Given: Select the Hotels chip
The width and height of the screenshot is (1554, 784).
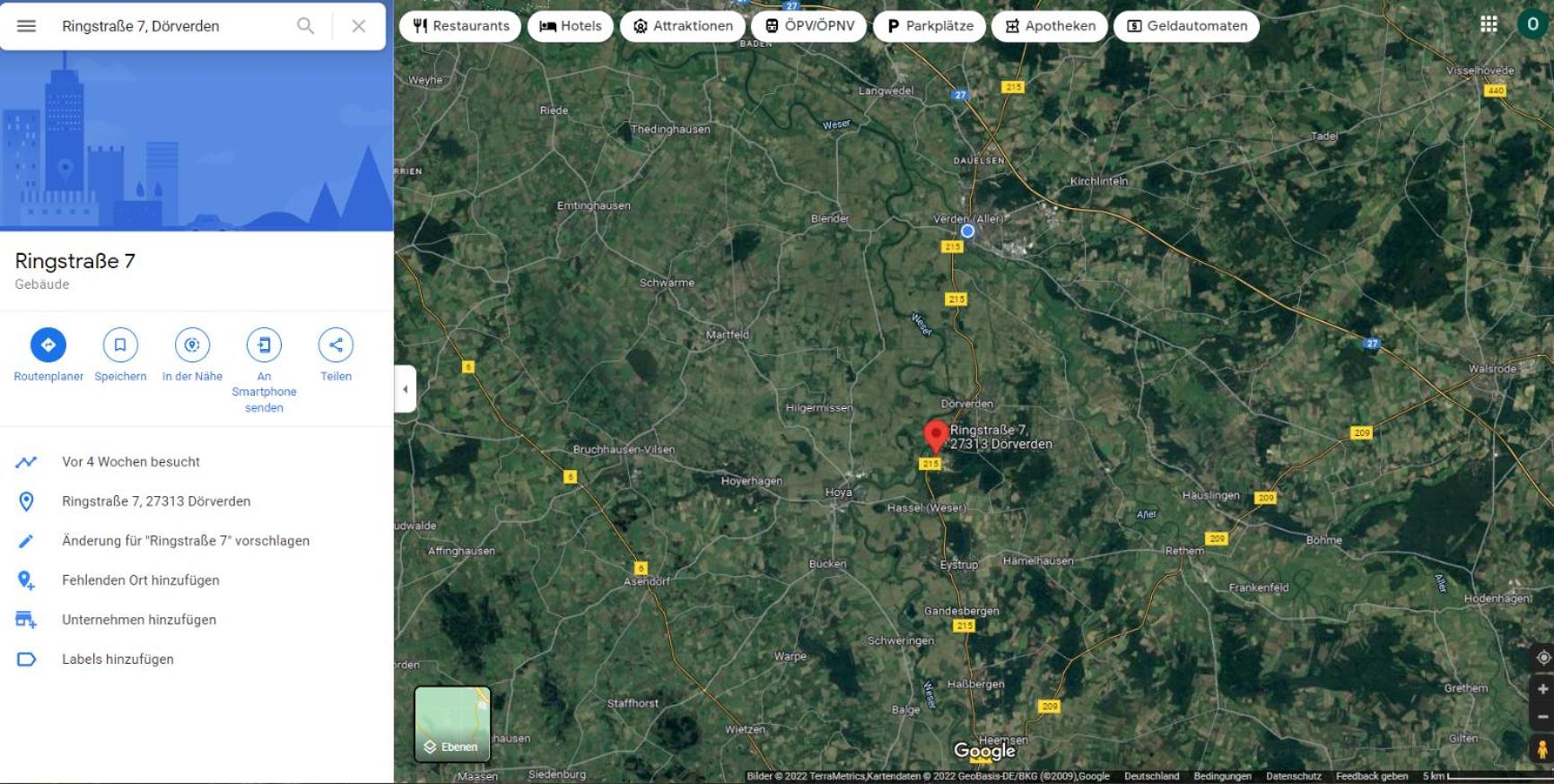Looking at the screenshot, I should point(571,26).
